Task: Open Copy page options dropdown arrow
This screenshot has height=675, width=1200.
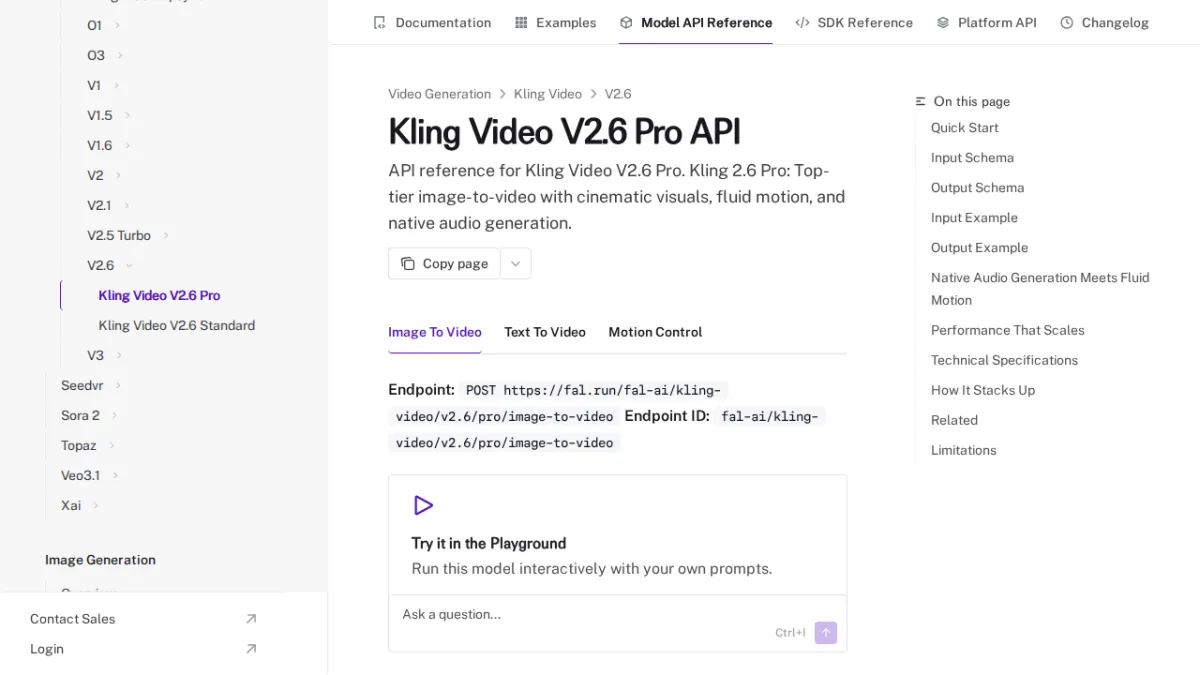Action: (515, 264)
